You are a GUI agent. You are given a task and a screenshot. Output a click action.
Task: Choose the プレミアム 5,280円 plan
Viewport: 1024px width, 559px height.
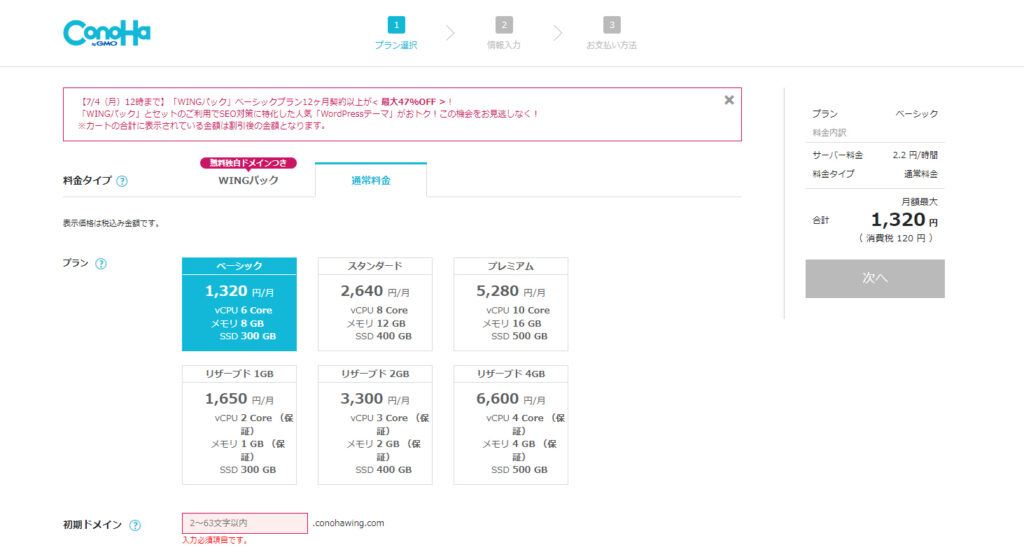[511, 304]
